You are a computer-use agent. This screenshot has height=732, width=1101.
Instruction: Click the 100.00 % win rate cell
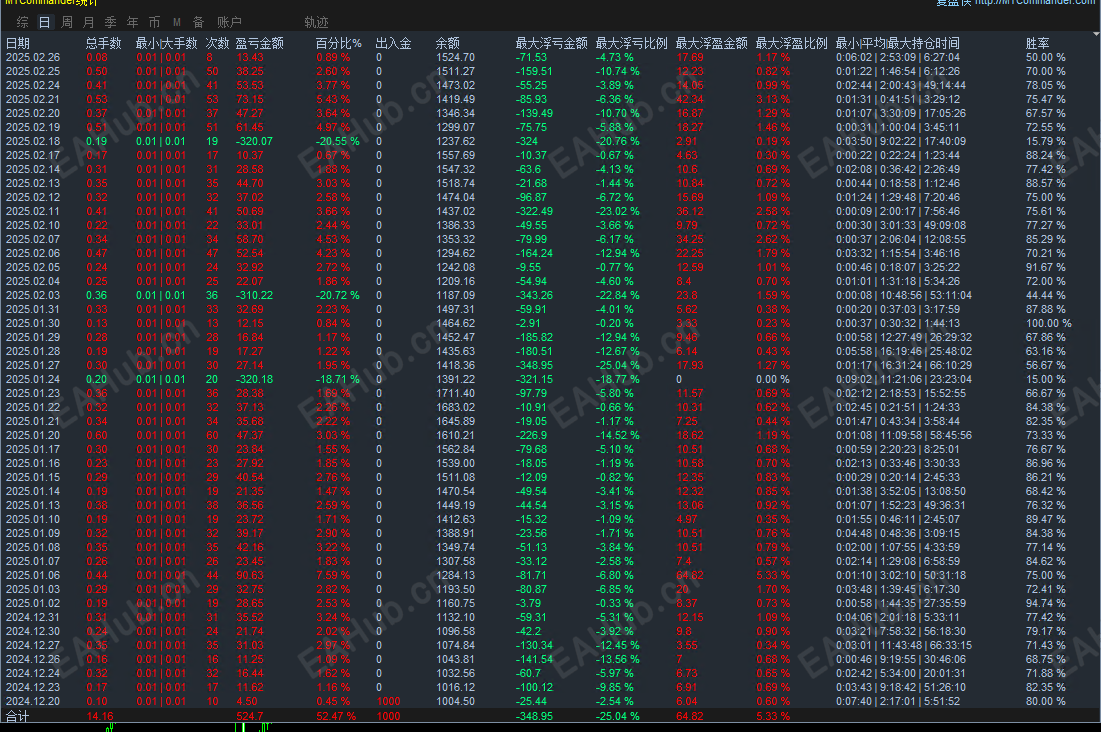pyautogui.click(x=1049, y=323)
